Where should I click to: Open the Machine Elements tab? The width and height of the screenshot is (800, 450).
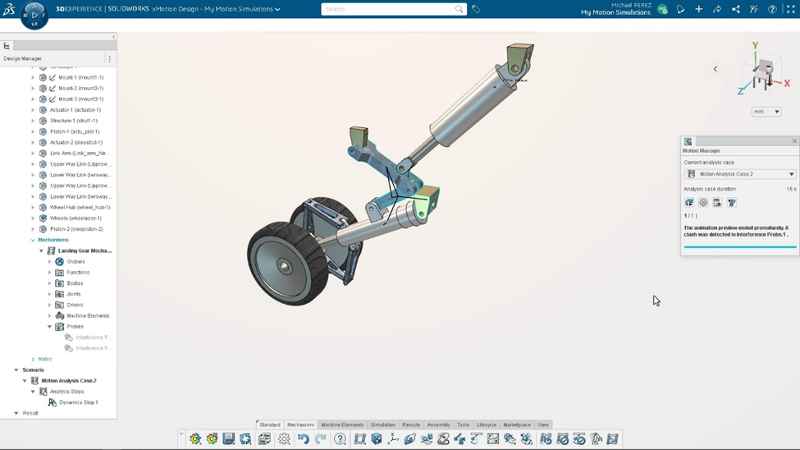(342, 425)
